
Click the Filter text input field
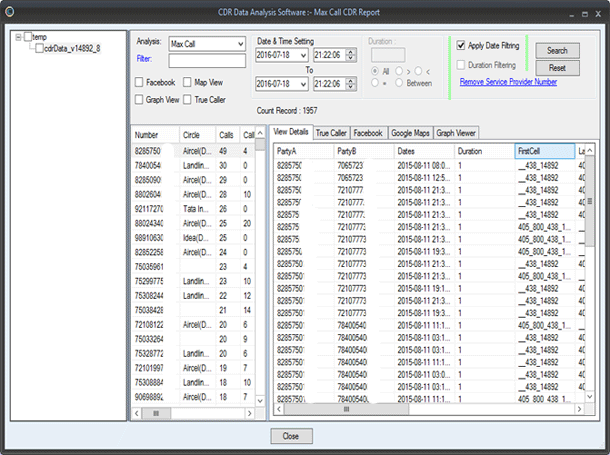[x=206, y=60]
